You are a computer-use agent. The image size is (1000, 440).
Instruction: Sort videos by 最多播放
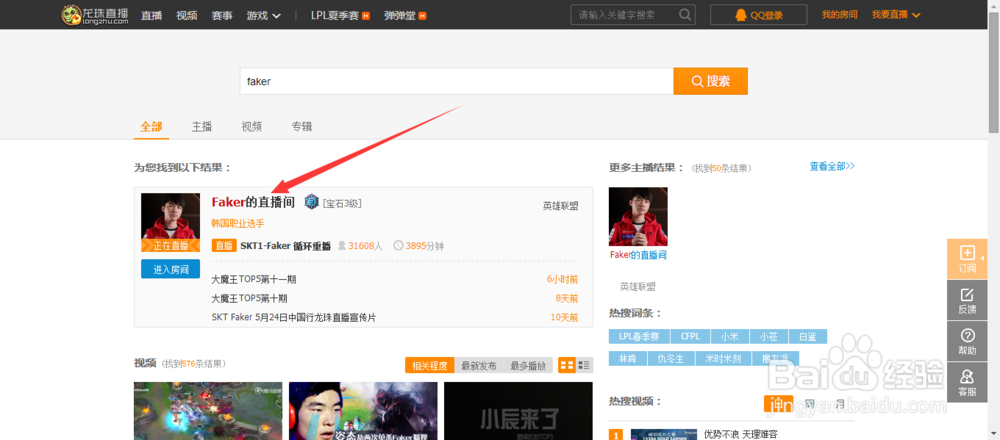tap(528, 365)
